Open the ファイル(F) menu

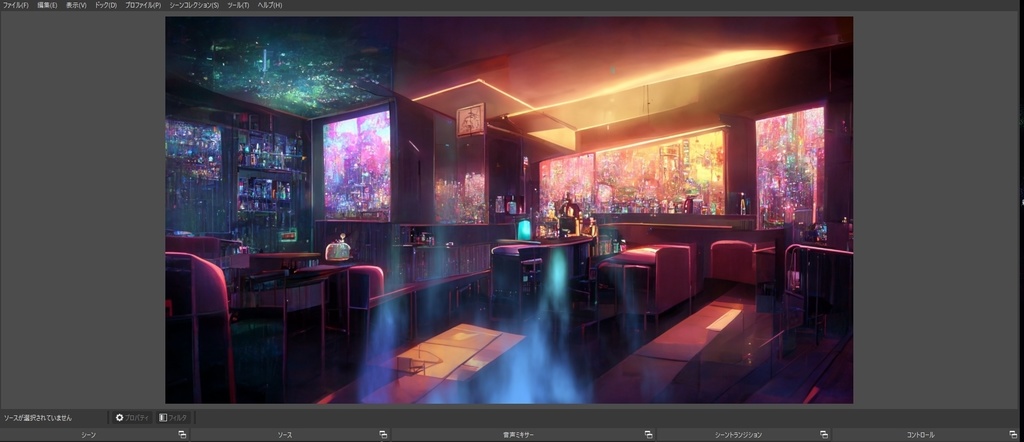[x=16, y=5]
